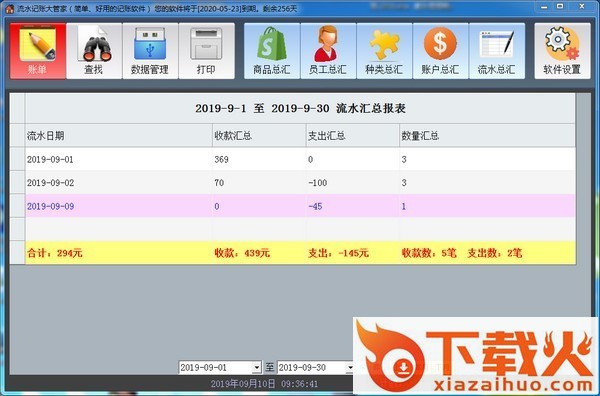Image resolution: width=600 pixels, height=396 pixels.
Task: Open 种类总汇 puzzle piece summary
Action: [x=385, y=51]
